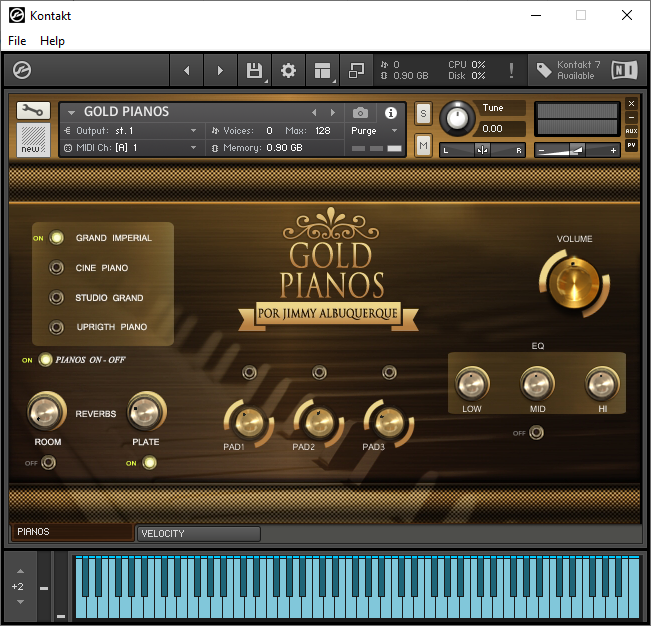The height and width of the screenshot is (626, 651).
Task: Select next preset in Gold Pianos header
Action: click(333, 112)
